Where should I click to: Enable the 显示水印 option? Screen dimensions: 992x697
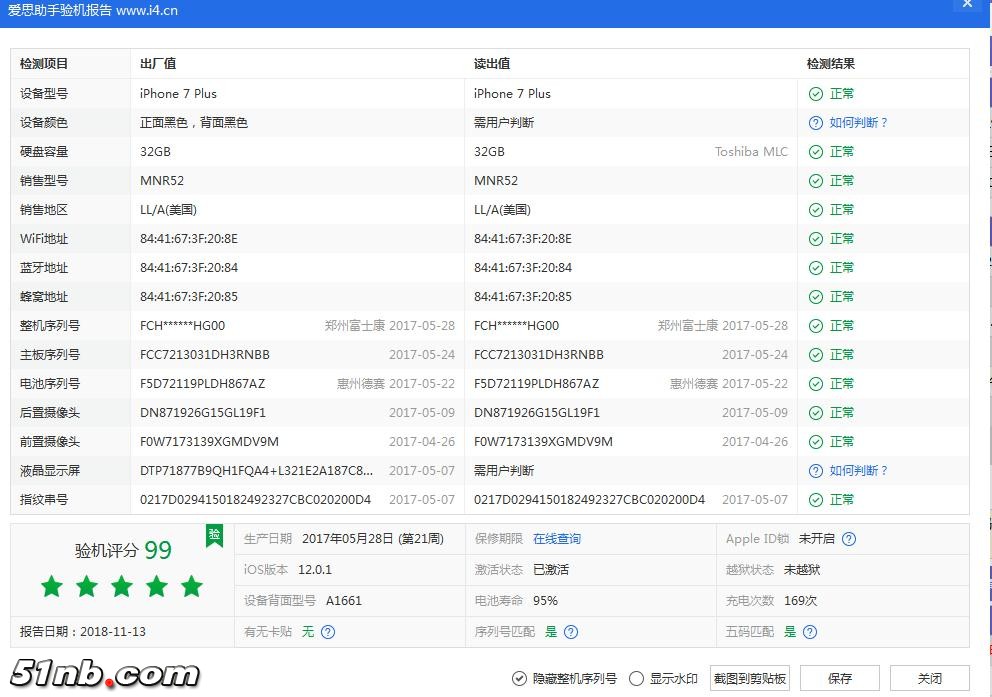(x=637, y=678)
